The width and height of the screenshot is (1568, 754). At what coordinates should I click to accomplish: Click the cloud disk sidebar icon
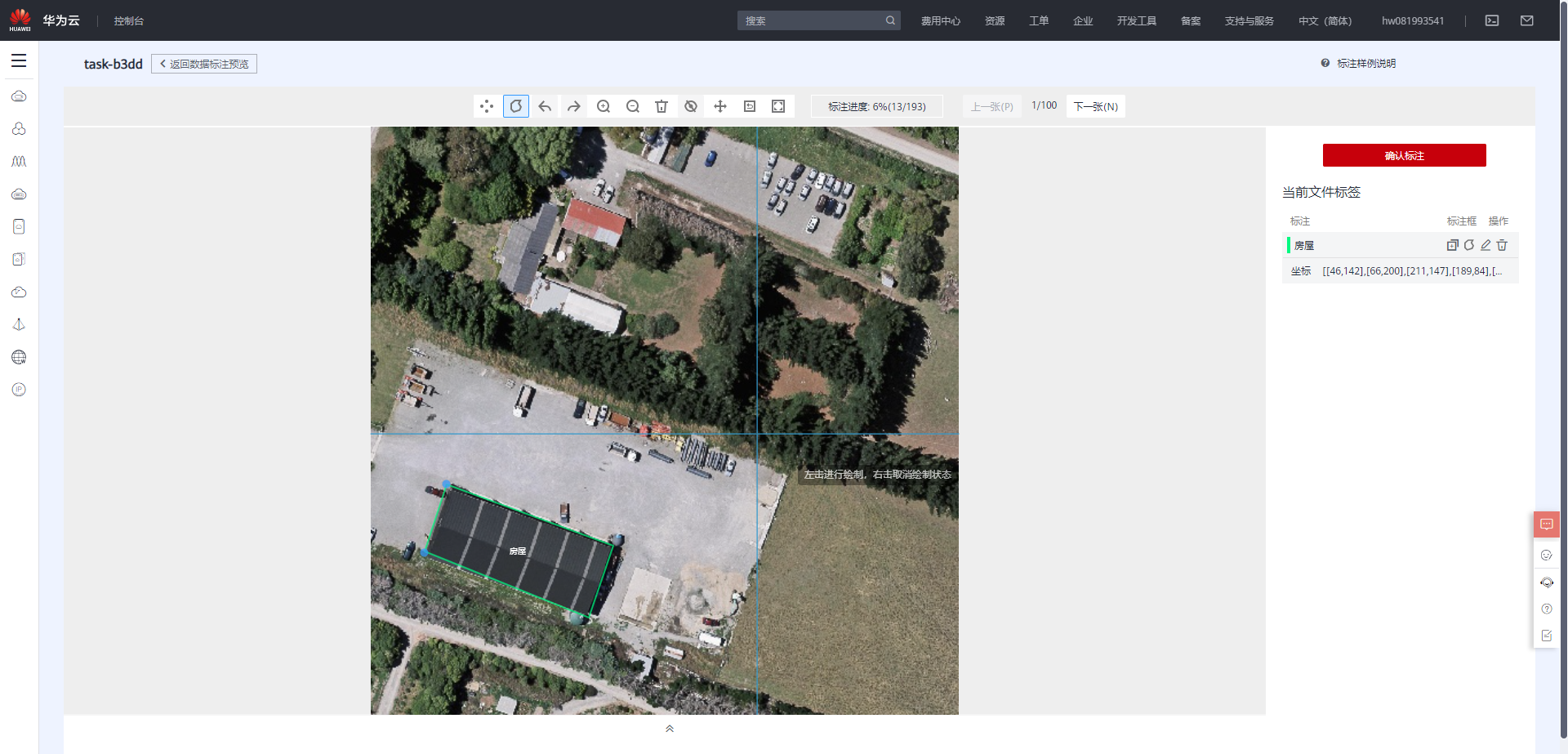coord(19,194)
